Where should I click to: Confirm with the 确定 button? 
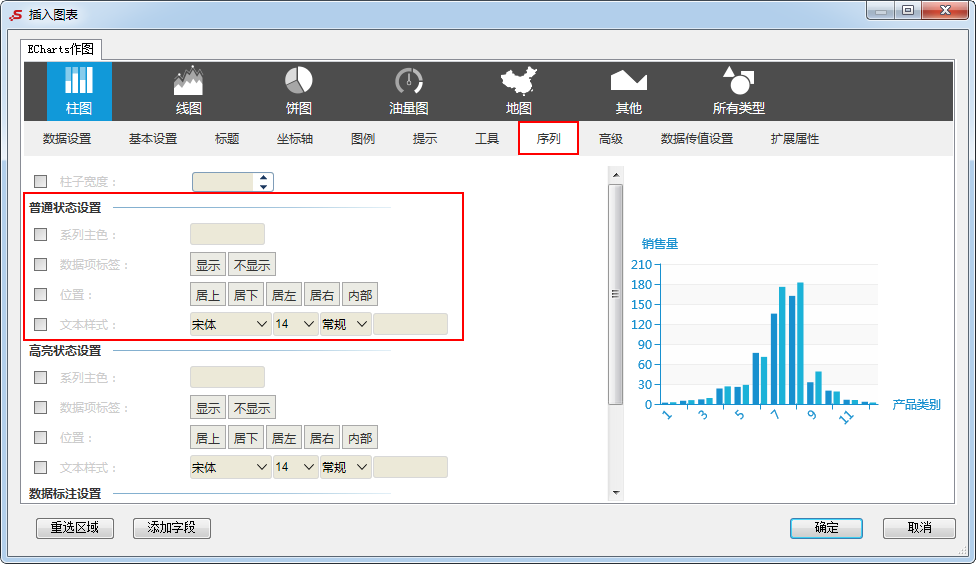827,528
